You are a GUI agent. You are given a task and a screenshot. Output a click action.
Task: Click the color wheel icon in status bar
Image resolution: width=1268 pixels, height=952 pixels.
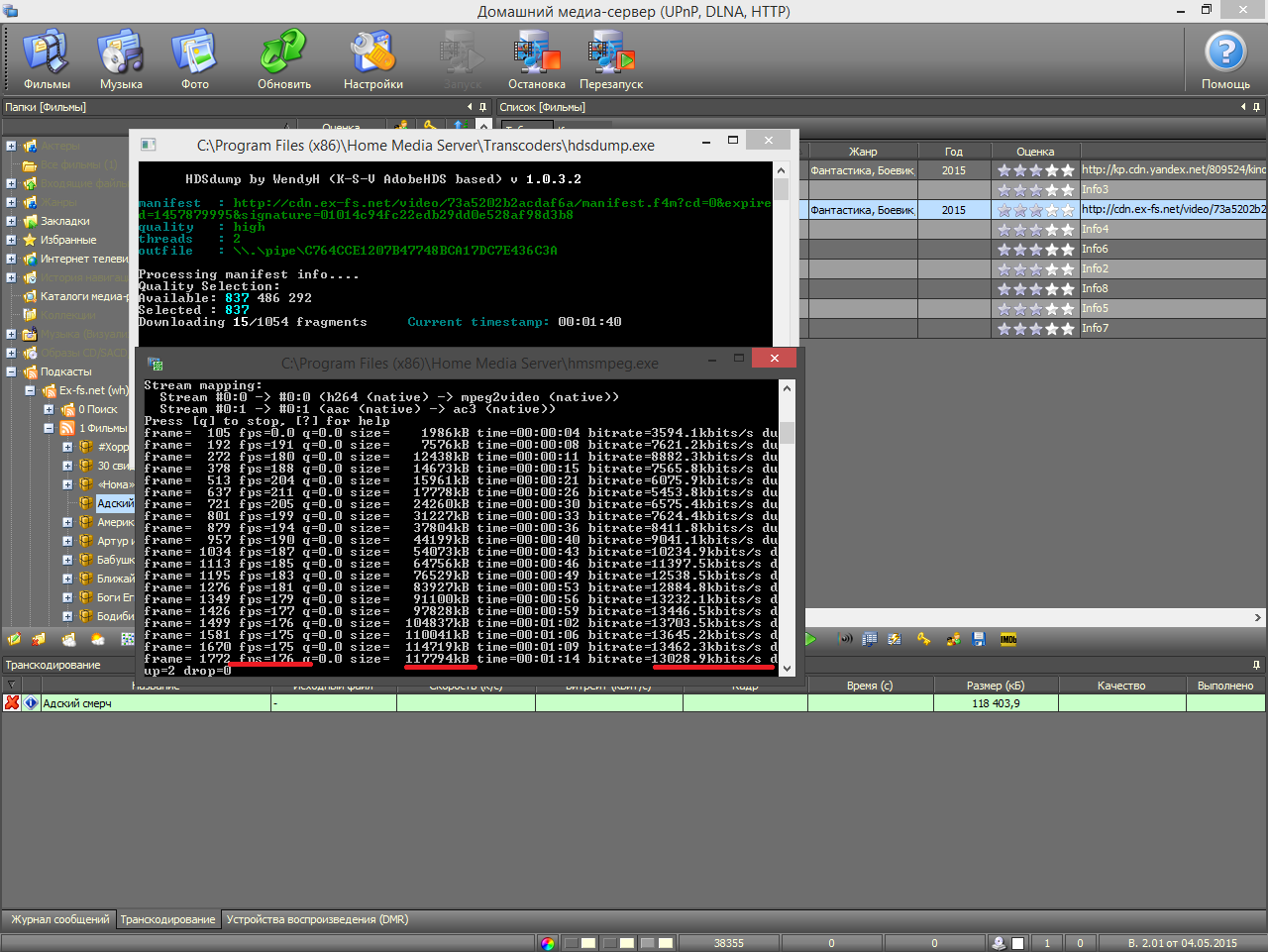click(548, 943)
